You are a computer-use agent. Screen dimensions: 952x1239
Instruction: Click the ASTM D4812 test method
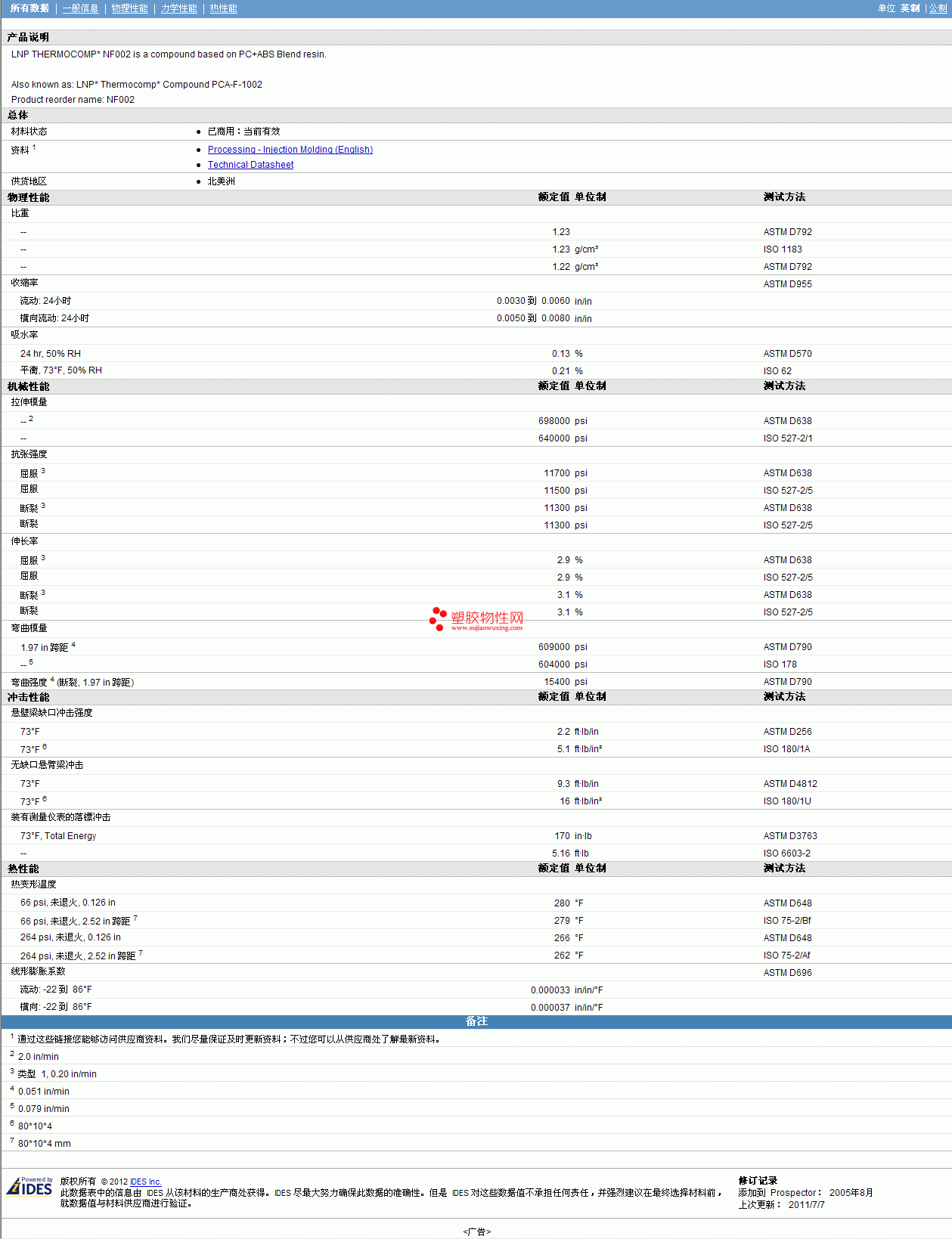790,784
